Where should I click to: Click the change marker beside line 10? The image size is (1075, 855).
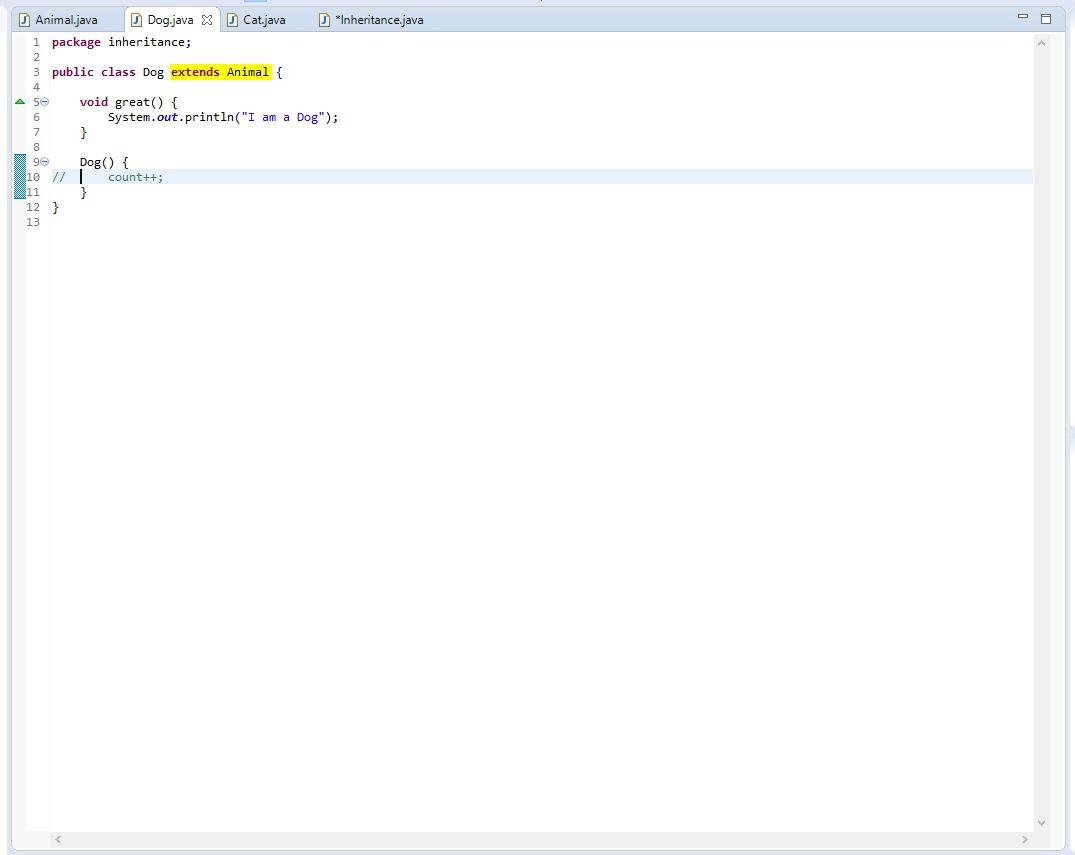[x=20, y=177]
